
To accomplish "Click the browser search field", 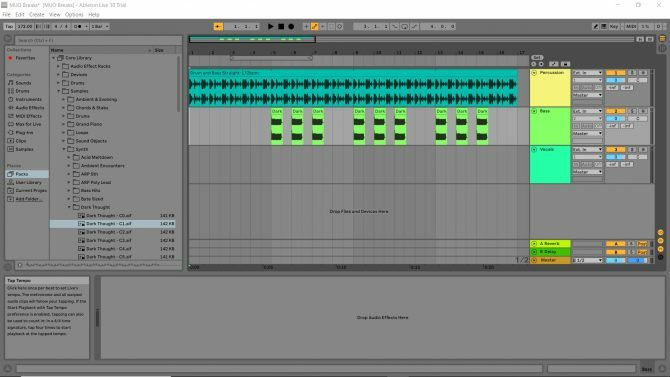I will (98, 40).
